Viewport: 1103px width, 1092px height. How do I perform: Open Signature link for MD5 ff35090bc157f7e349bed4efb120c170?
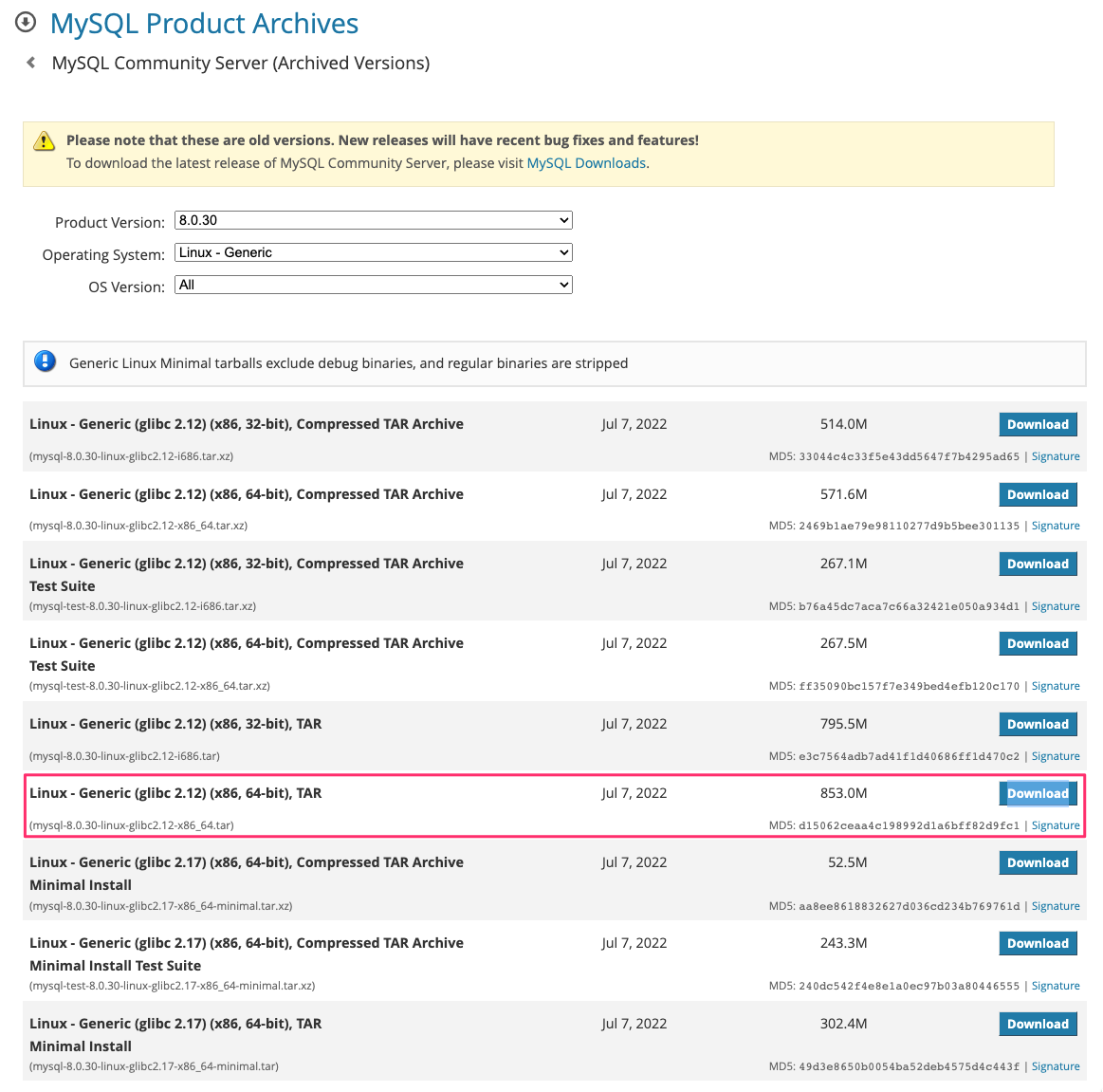click(1056, 686)
